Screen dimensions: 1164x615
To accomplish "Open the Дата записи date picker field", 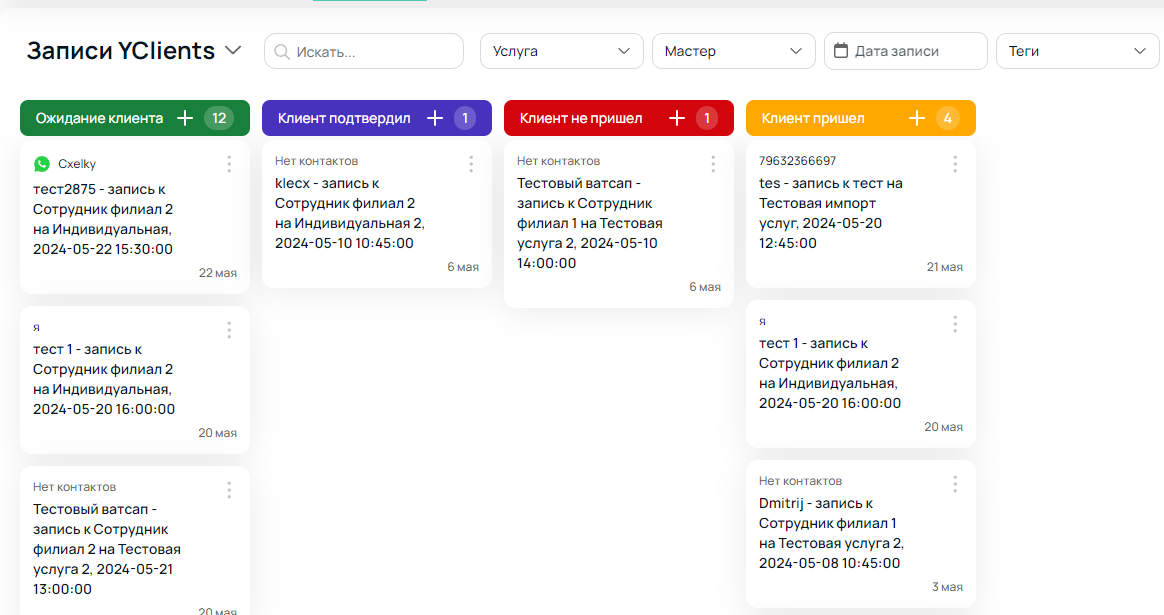I will coord(906,51).
